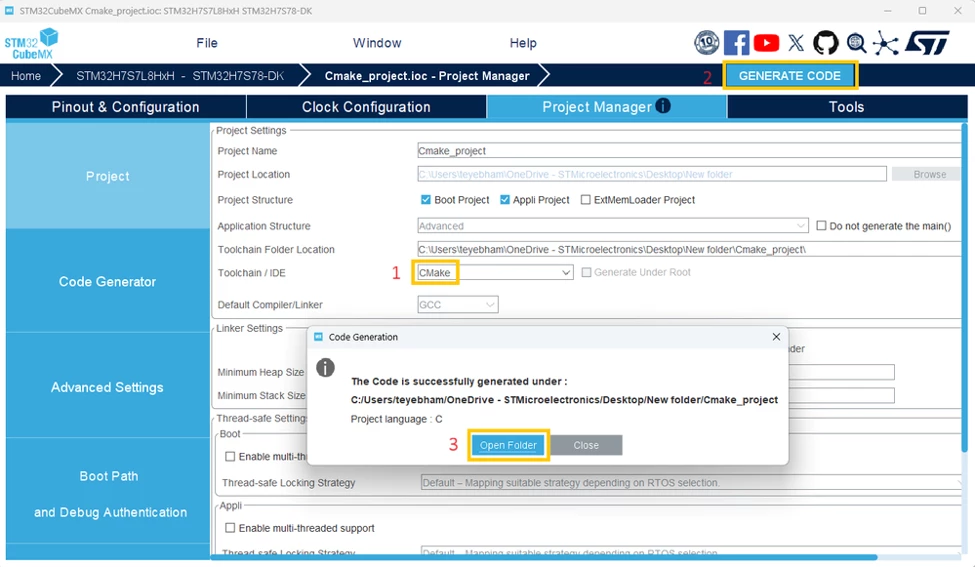The image size is (975, 567).
Task: Click 'Project language : C' text
Action: click(x=397, y=419)
